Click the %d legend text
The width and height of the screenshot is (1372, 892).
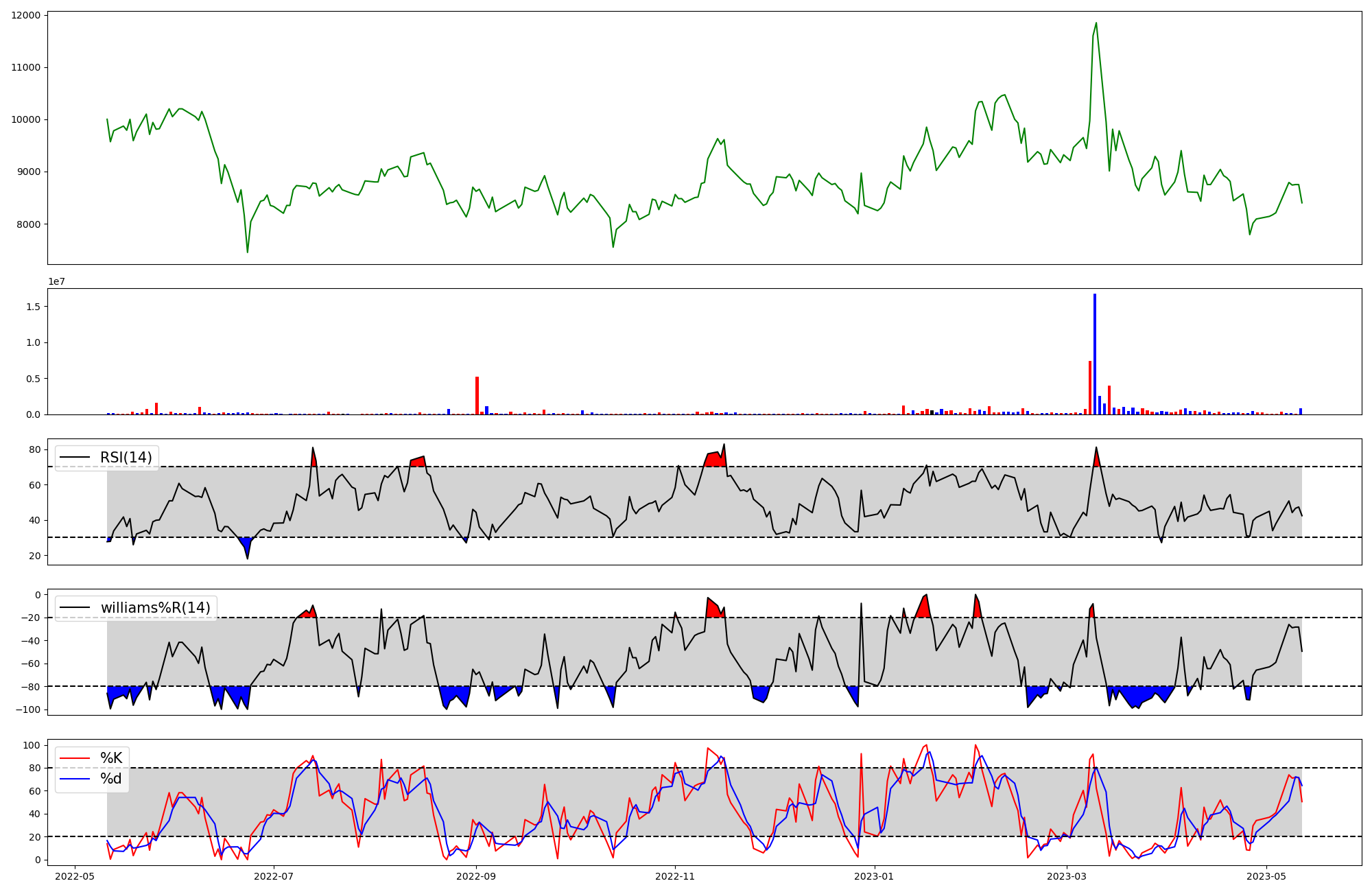(x=111, y=779)
